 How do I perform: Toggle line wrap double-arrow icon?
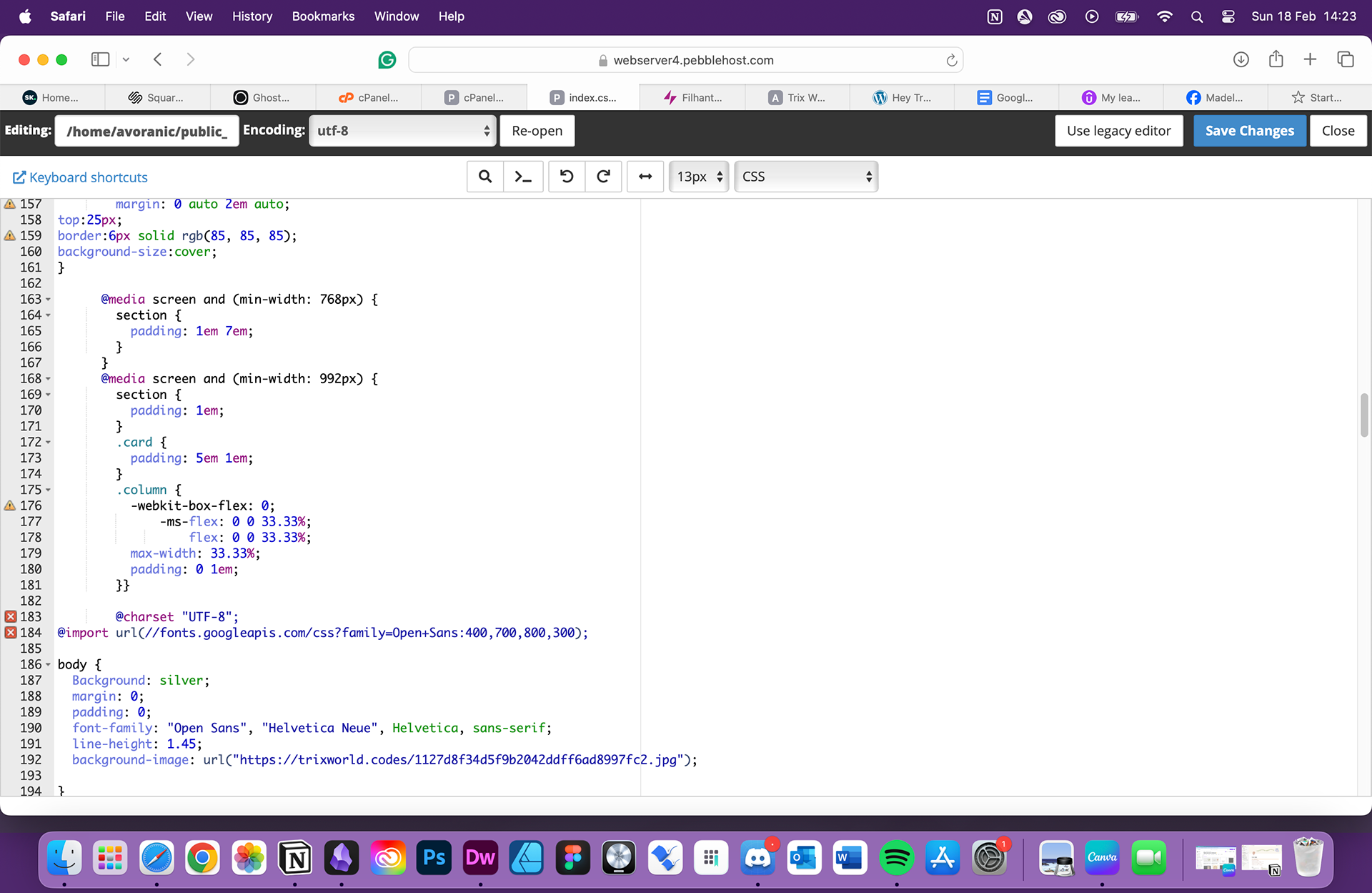(645, 177)
